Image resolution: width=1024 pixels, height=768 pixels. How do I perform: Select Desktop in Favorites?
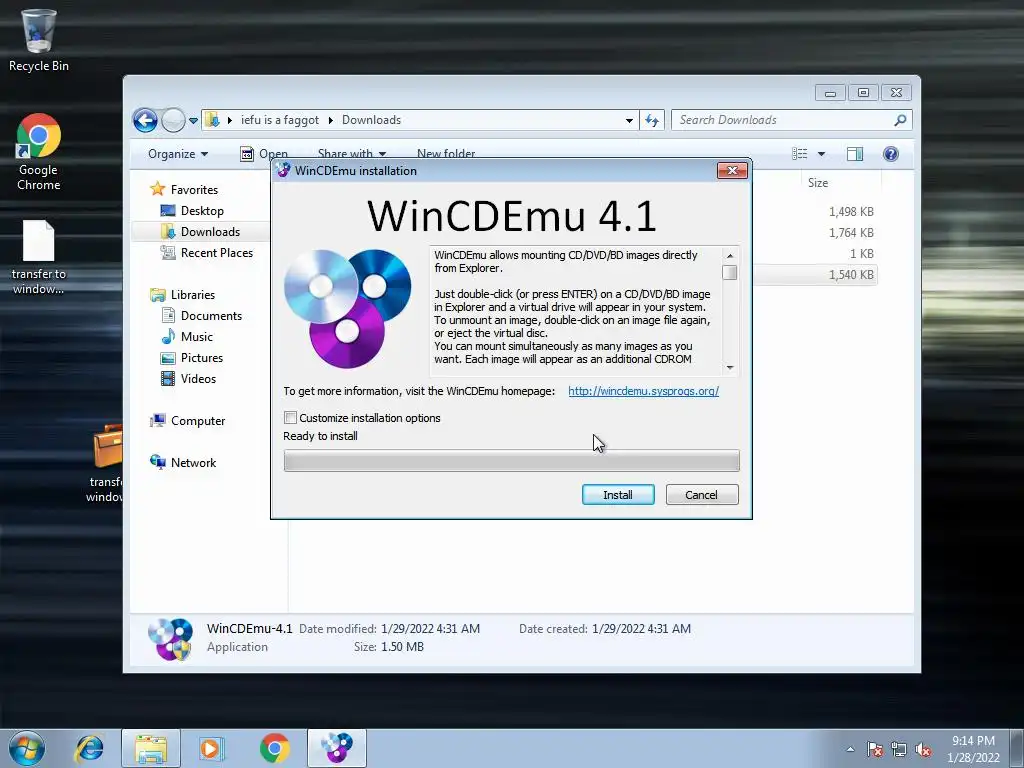[x=202, y=211]
